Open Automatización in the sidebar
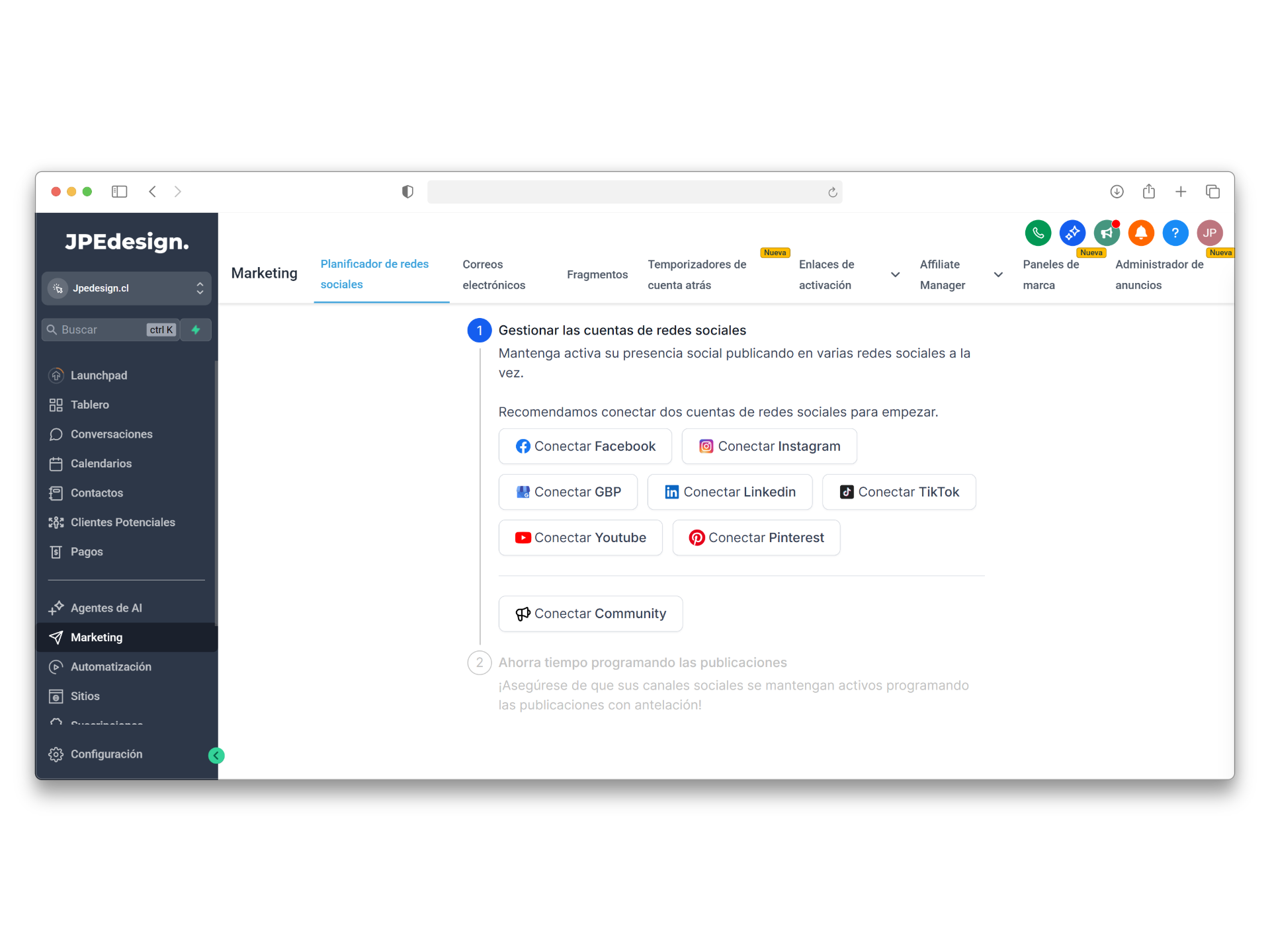 pyautogui.click(x=111, y=666)
